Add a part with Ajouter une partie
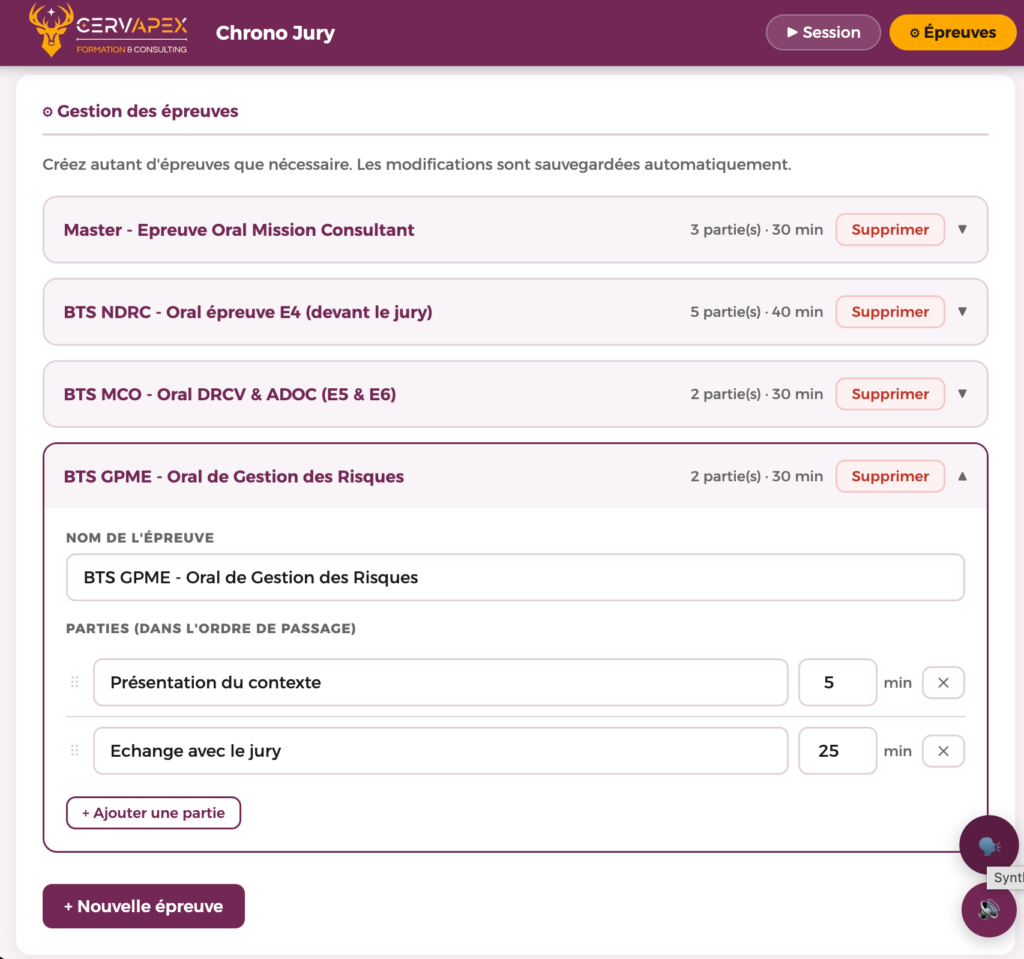Screen dimensions: 1024x959 [153, 813]
